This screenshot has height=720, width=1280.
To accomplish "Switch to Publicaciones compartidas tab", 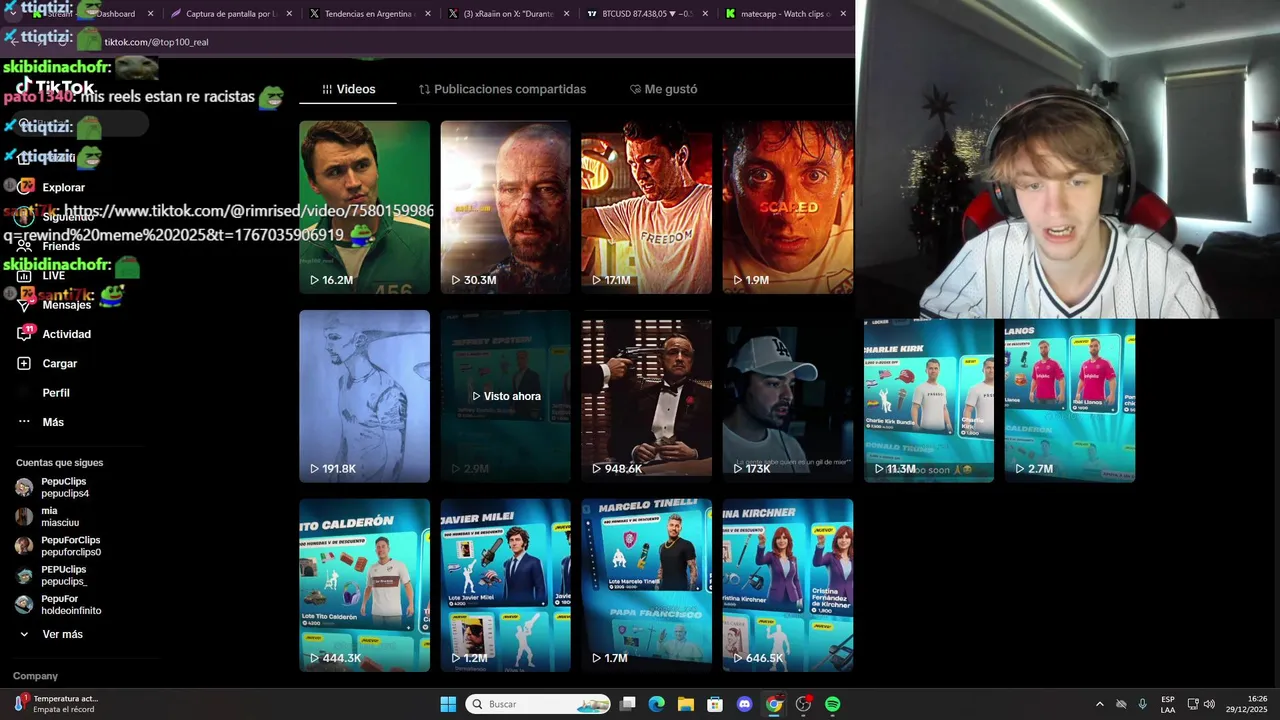I will (x=502, y=89).
